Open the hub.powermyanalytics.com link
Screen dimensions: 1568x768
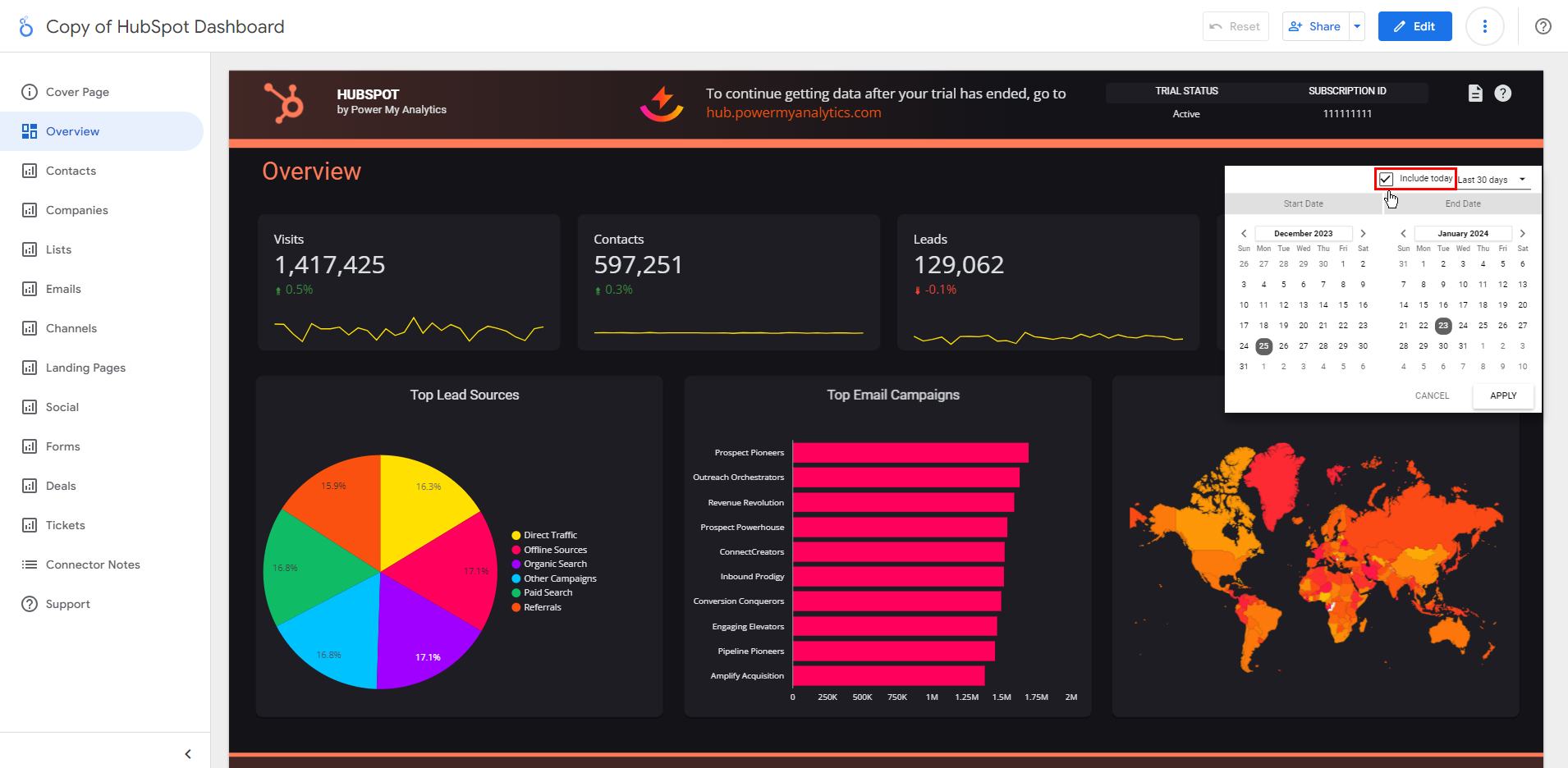click(793, 113)
